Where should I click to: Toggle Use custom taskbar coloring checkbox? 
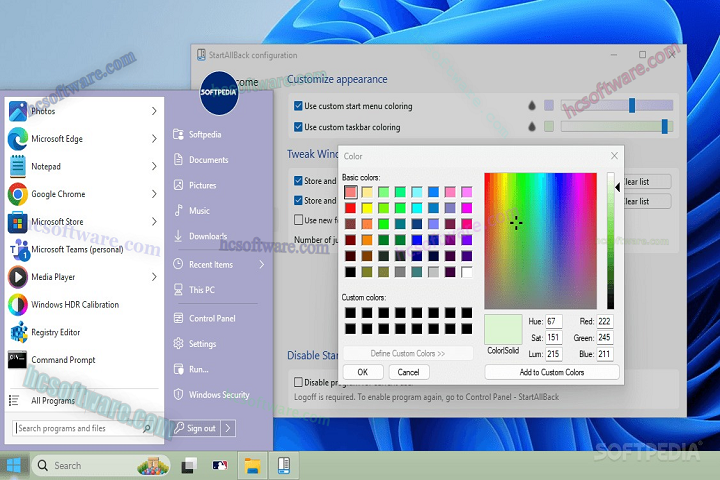click(x=298, y=127)
